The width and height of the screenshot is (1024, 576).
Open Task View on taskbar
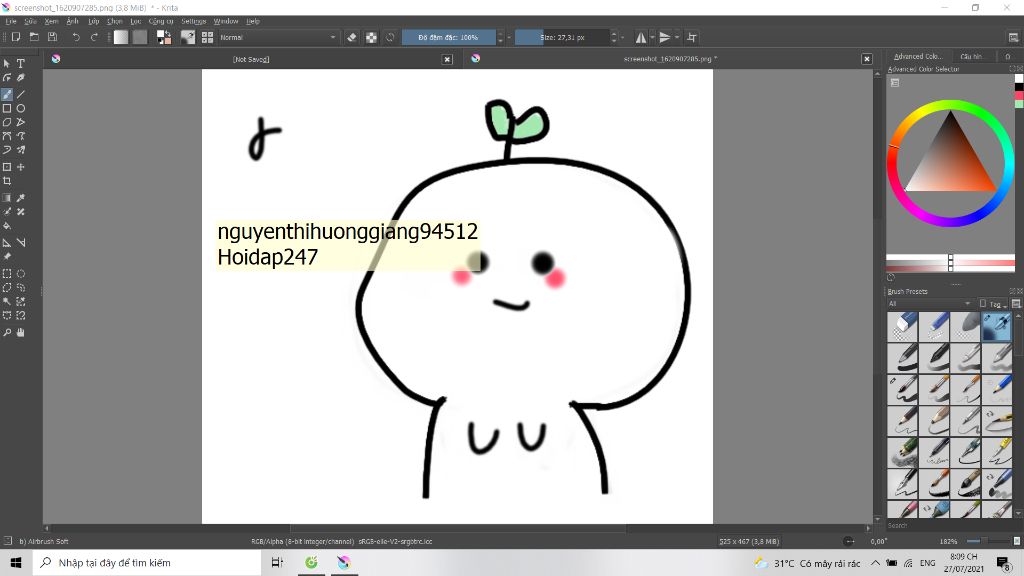(277, 562)
